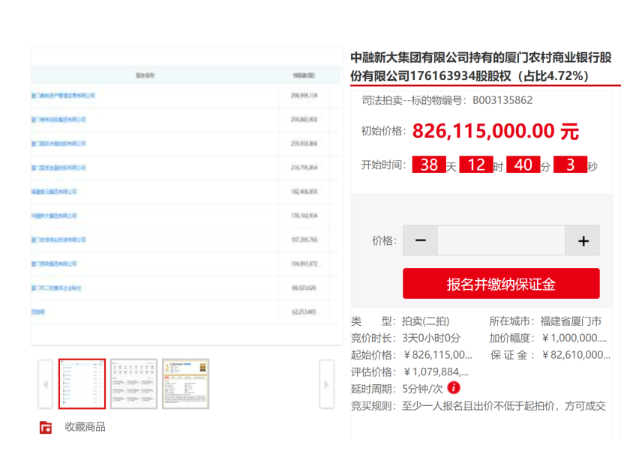Select the appraisal value ¥1,079,884,...
The image size is (640, 453).
[x=436, y=372]
